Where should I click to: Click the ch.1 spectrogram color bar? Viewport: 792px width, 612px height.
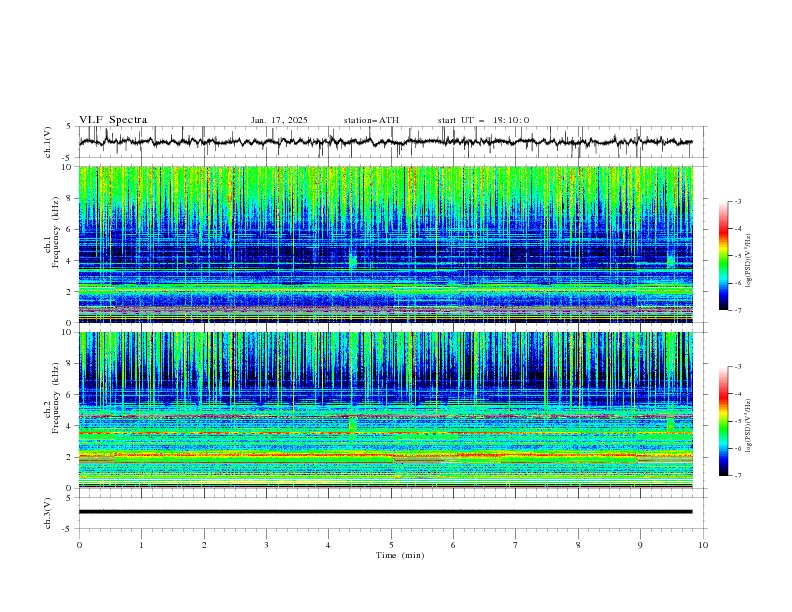(723, 256)
